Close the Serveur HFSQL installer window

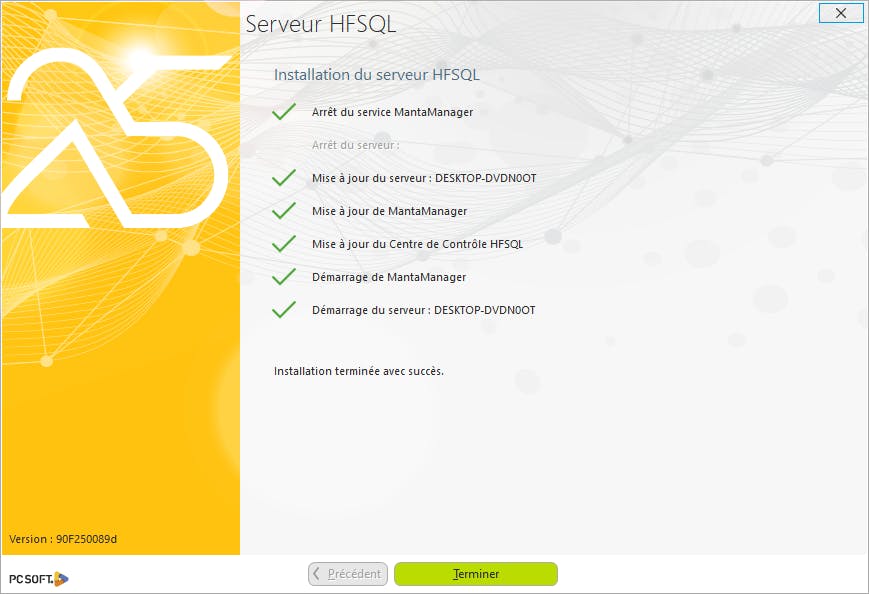(x=840, y=13)
